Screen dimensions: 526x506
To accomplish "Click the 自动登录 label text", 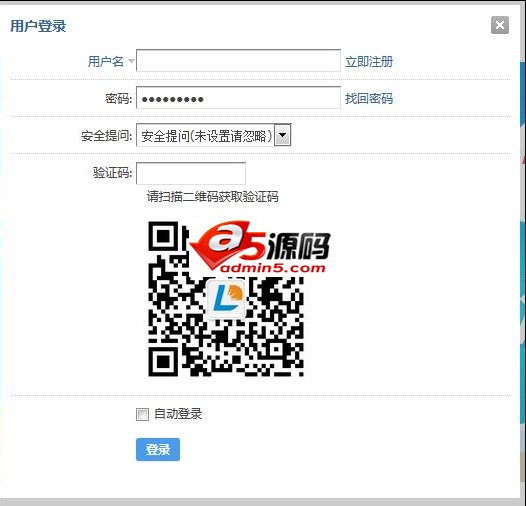I will [x=178, y=414].
